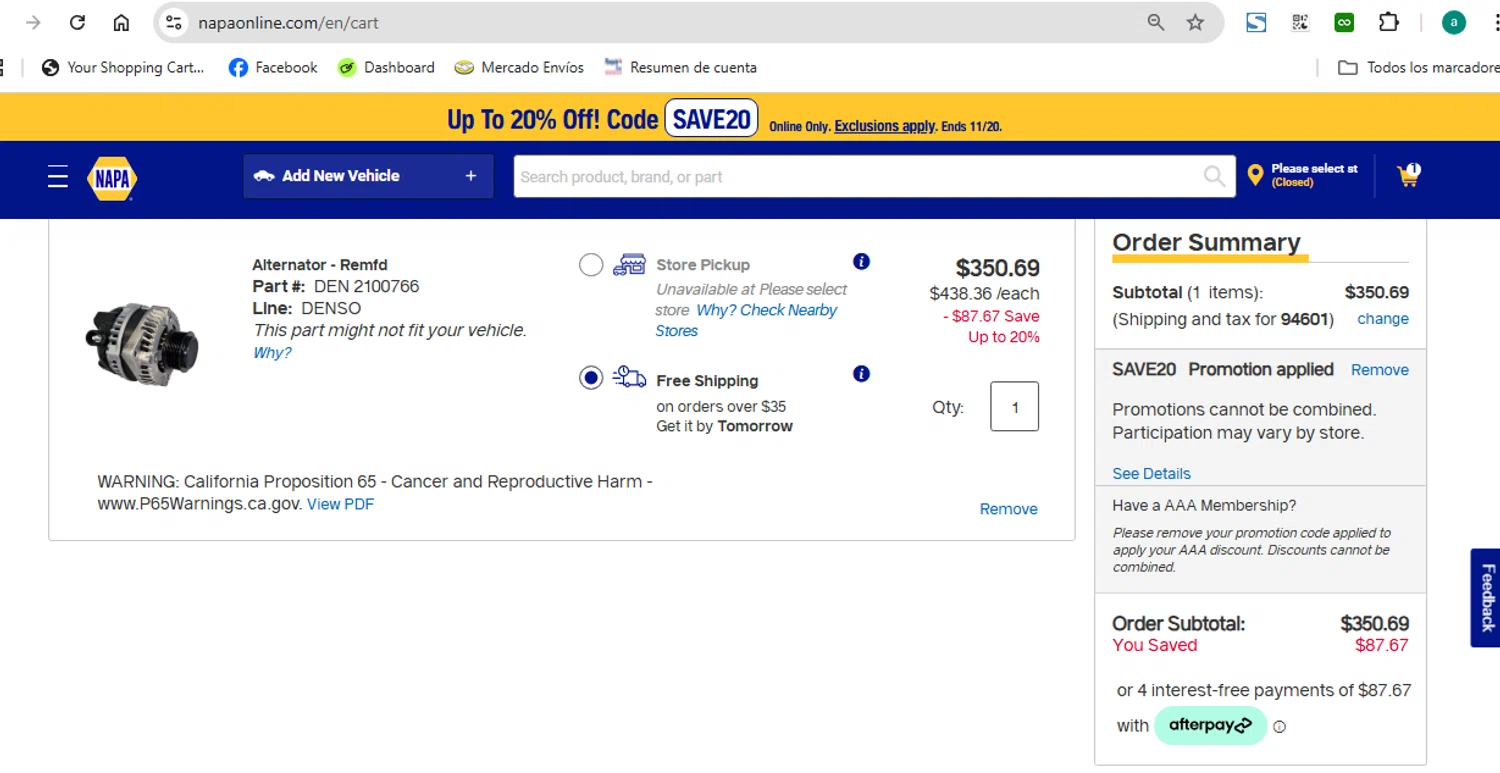Image resolution: width=1500 pixels, height=773 pixels.
Task: Open the NAPA hamburger menu
Action: [58, 177]
